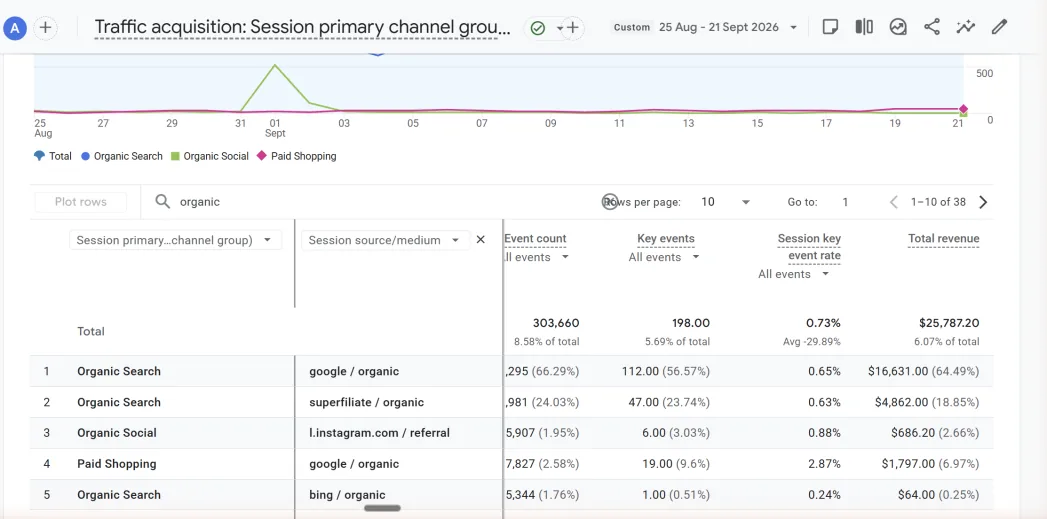The image size is (1047, 519).
Task: Go to the next page of results
Action: pyautogui.click(x=983, y=202)
